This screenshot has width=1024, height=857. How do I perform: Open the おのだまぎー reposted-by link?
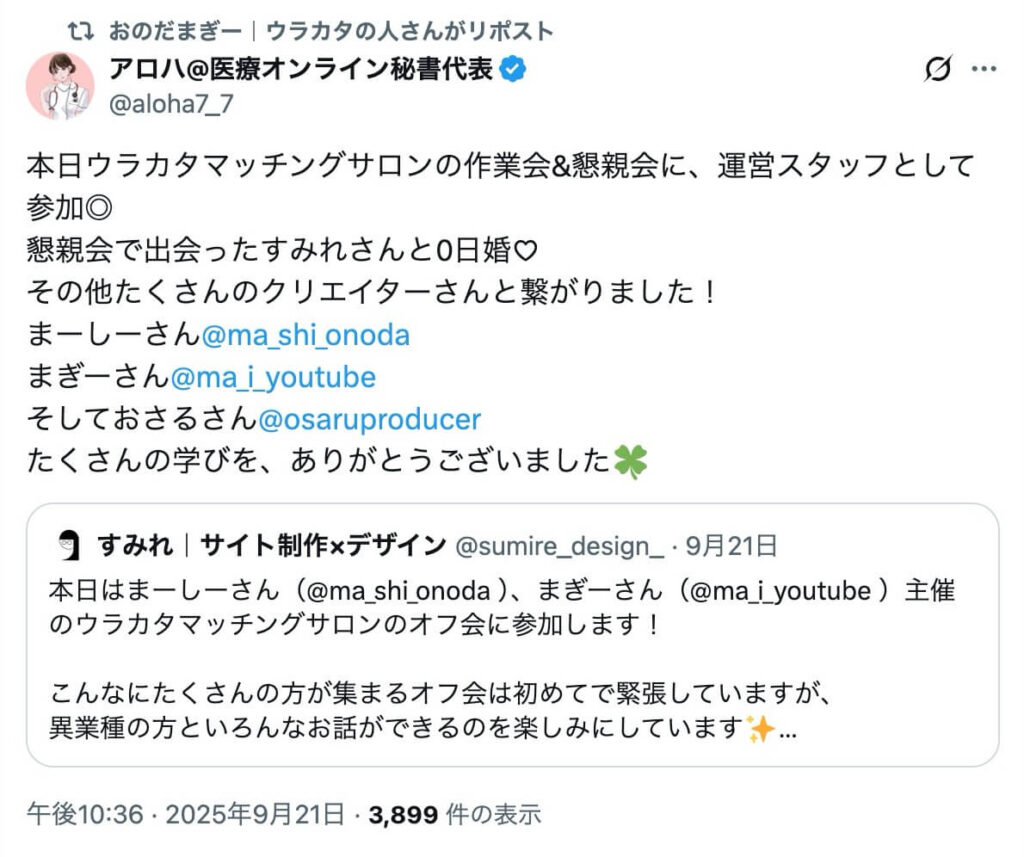coord(330,30)
